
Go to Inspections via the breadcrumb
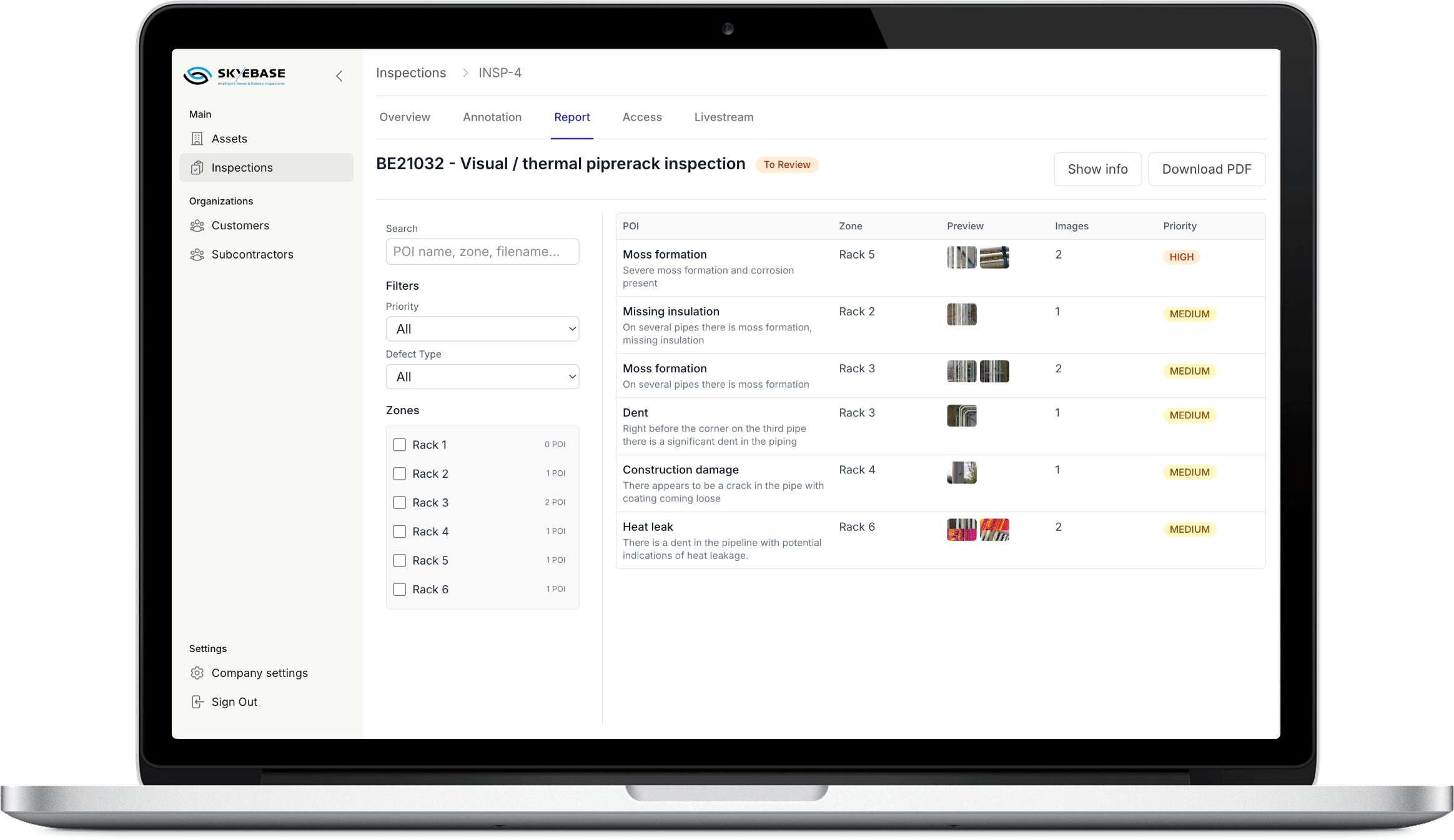(x=411, y=72)
